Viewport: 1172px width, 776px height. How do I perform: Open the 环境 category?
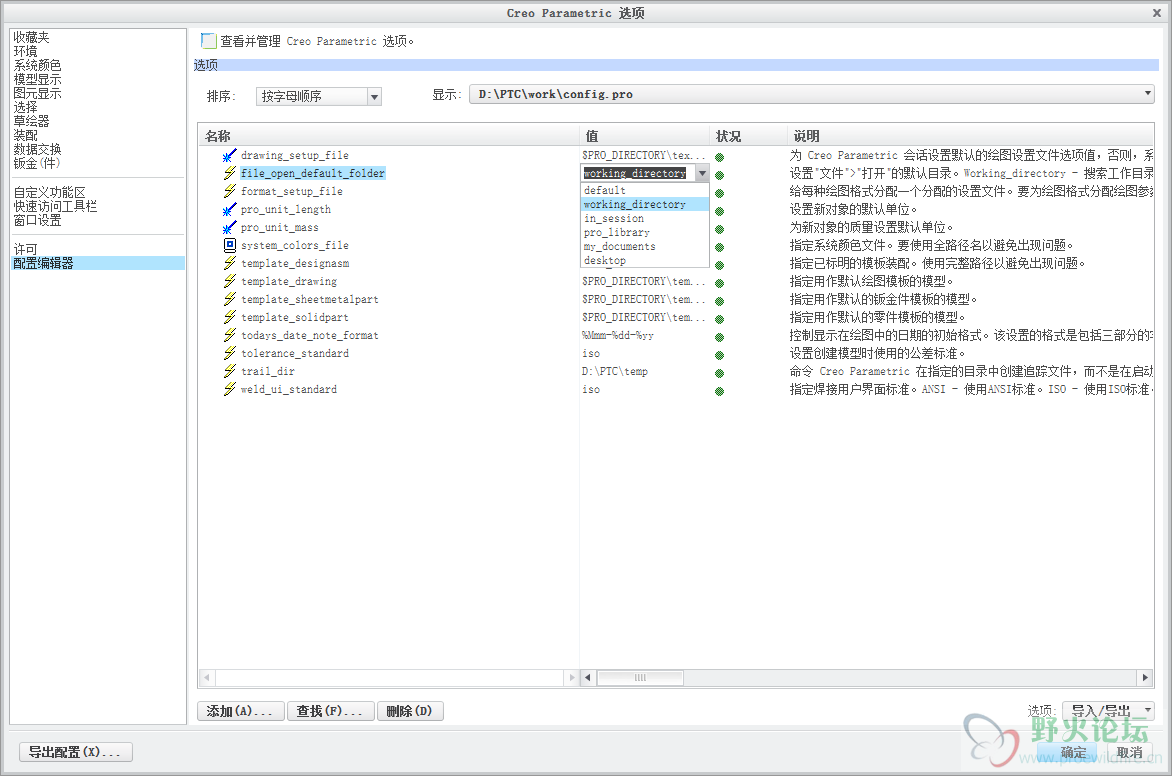(25, 51)
